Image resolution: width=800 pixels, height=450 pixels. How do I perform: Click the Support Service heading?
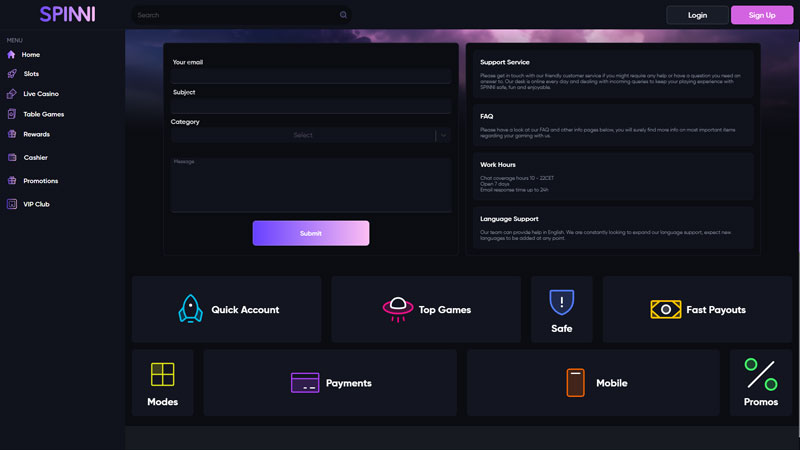click(x=505, y=62)
